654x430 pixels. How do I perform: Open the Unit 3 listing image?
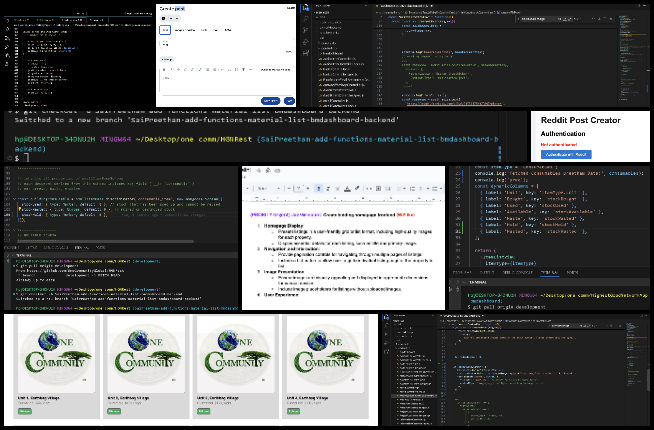pyautogui.click(x=235, y=354)
